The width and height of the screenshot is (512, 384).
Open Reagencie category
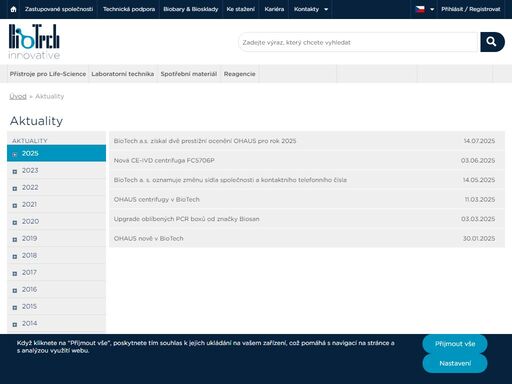[x=239, y=74]
